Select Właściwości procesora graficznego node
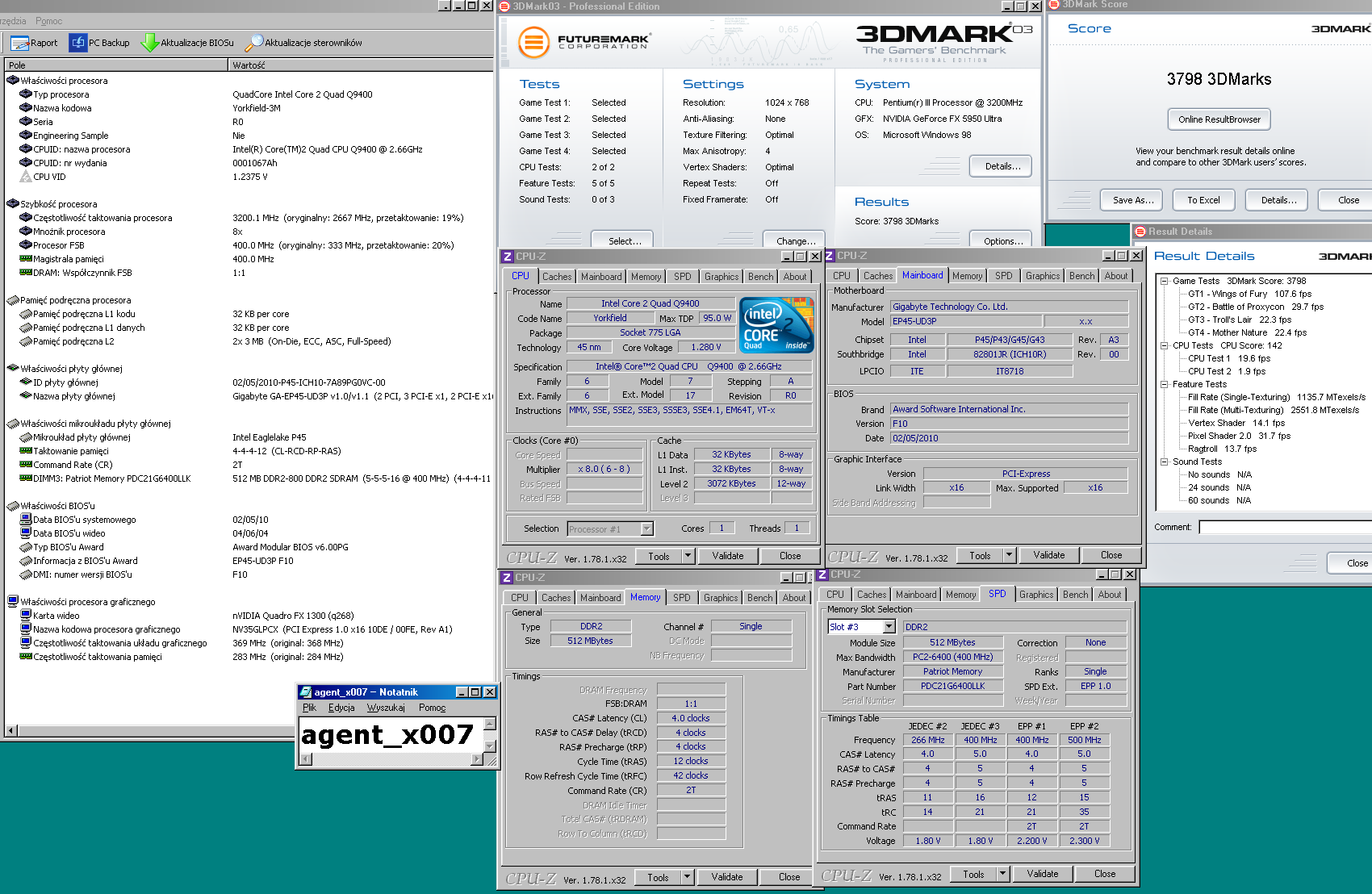The width and height of the screenshot is (1372, 894). (87, 602)
